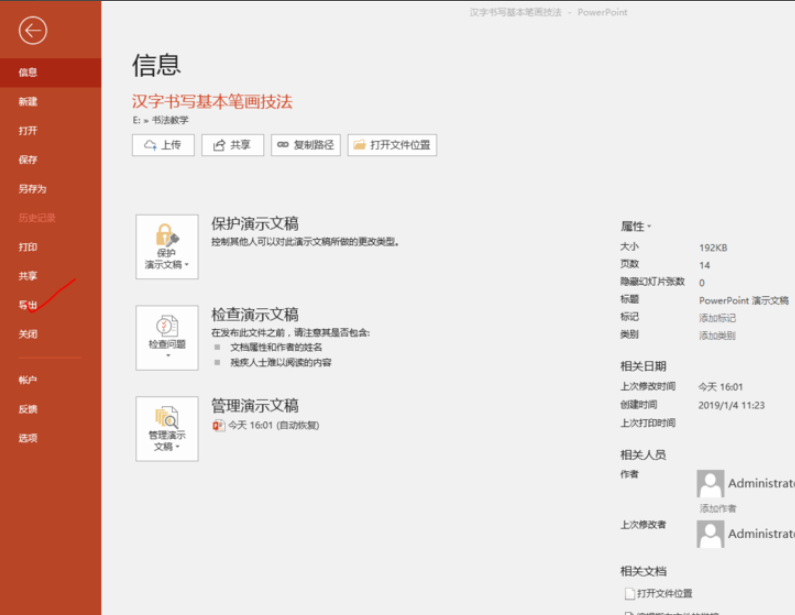This screenshot has height=615, width=795.
Task: Click the last modifier's avatar icon
Action: 710,534
